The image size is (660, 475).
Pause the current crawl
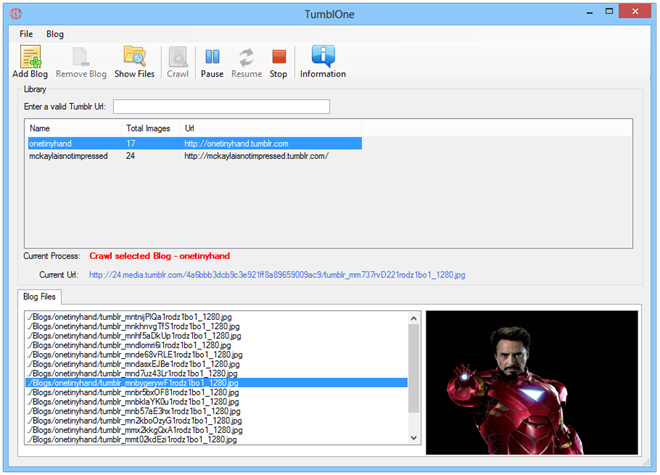(x=212, y=62)
